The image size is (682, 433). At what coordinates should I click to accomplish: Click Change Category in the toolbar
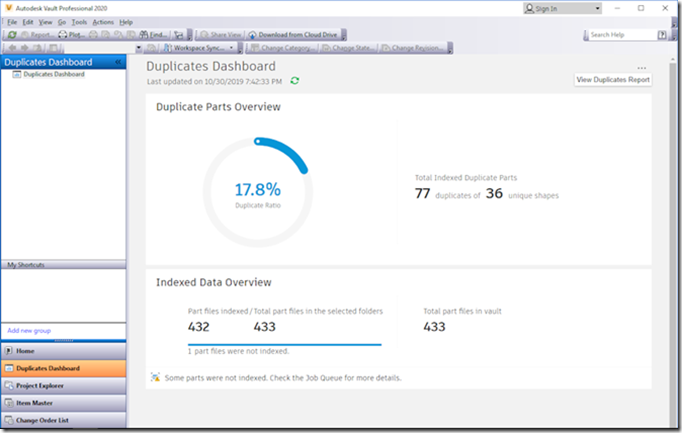[x=282, y=48]
